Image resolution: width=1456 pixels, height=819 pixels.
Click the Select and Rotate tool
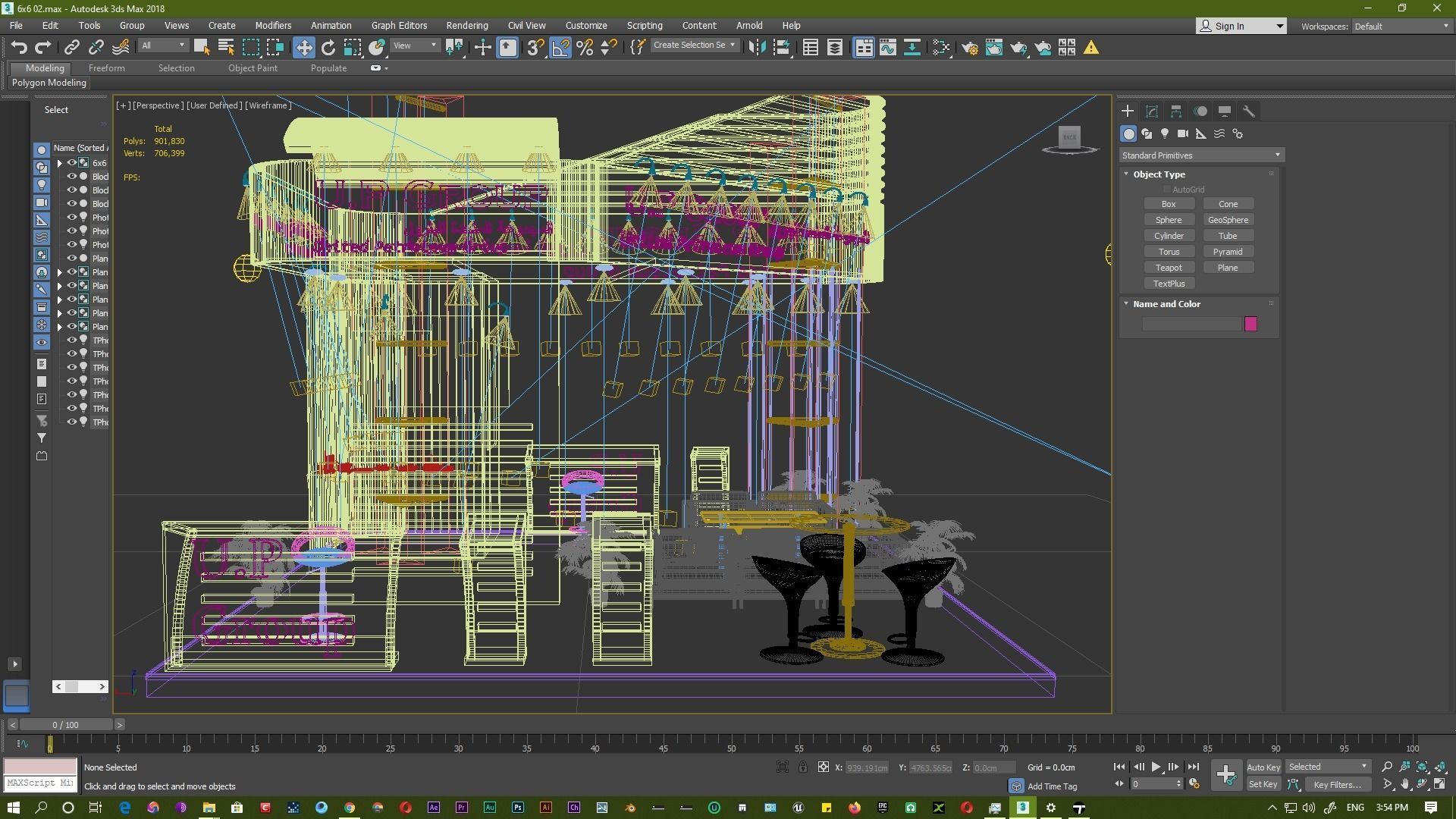(x=328, y=48)
